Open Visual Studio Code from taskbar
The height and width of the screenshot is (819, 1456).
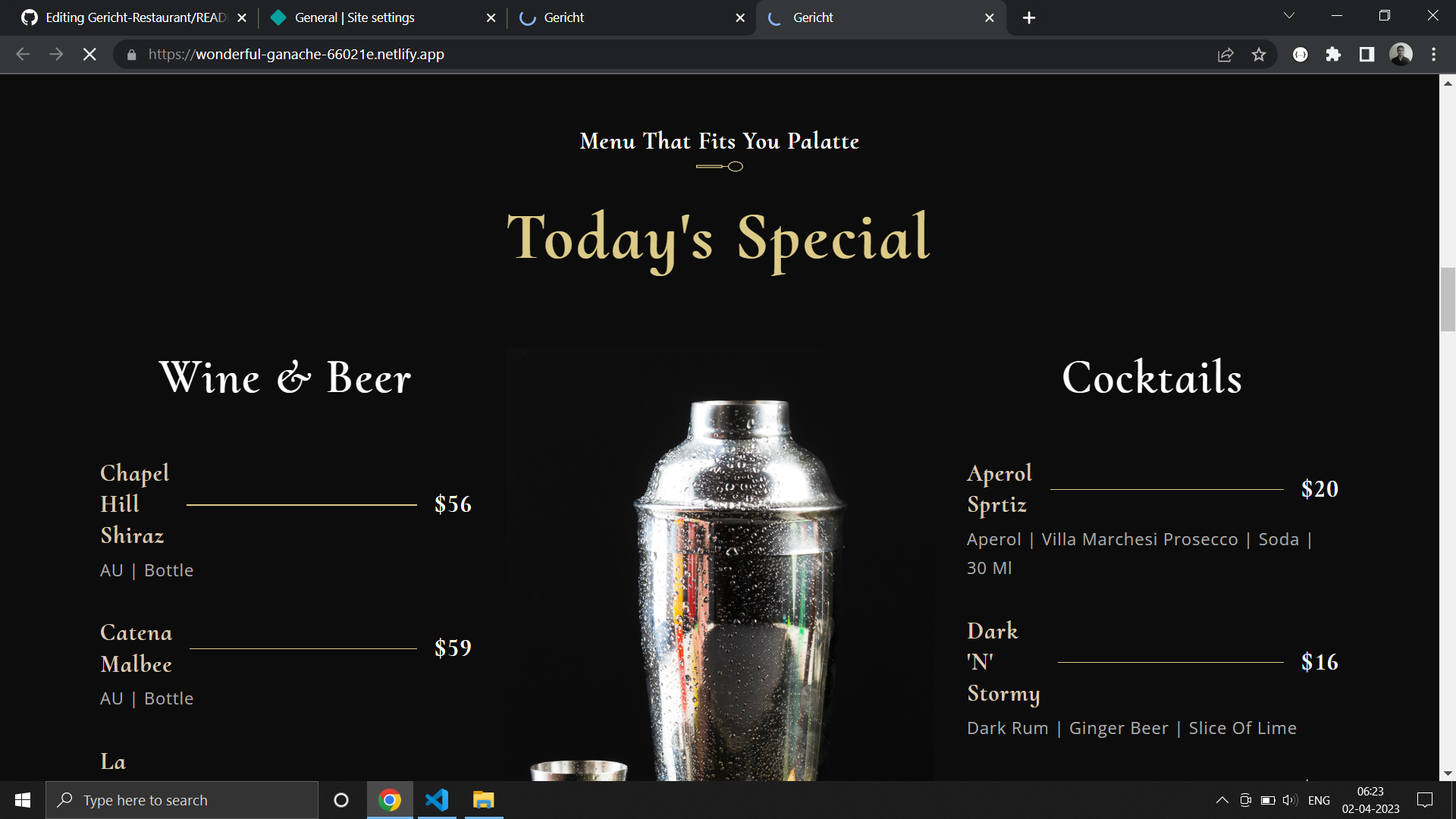tap(437, 800)
